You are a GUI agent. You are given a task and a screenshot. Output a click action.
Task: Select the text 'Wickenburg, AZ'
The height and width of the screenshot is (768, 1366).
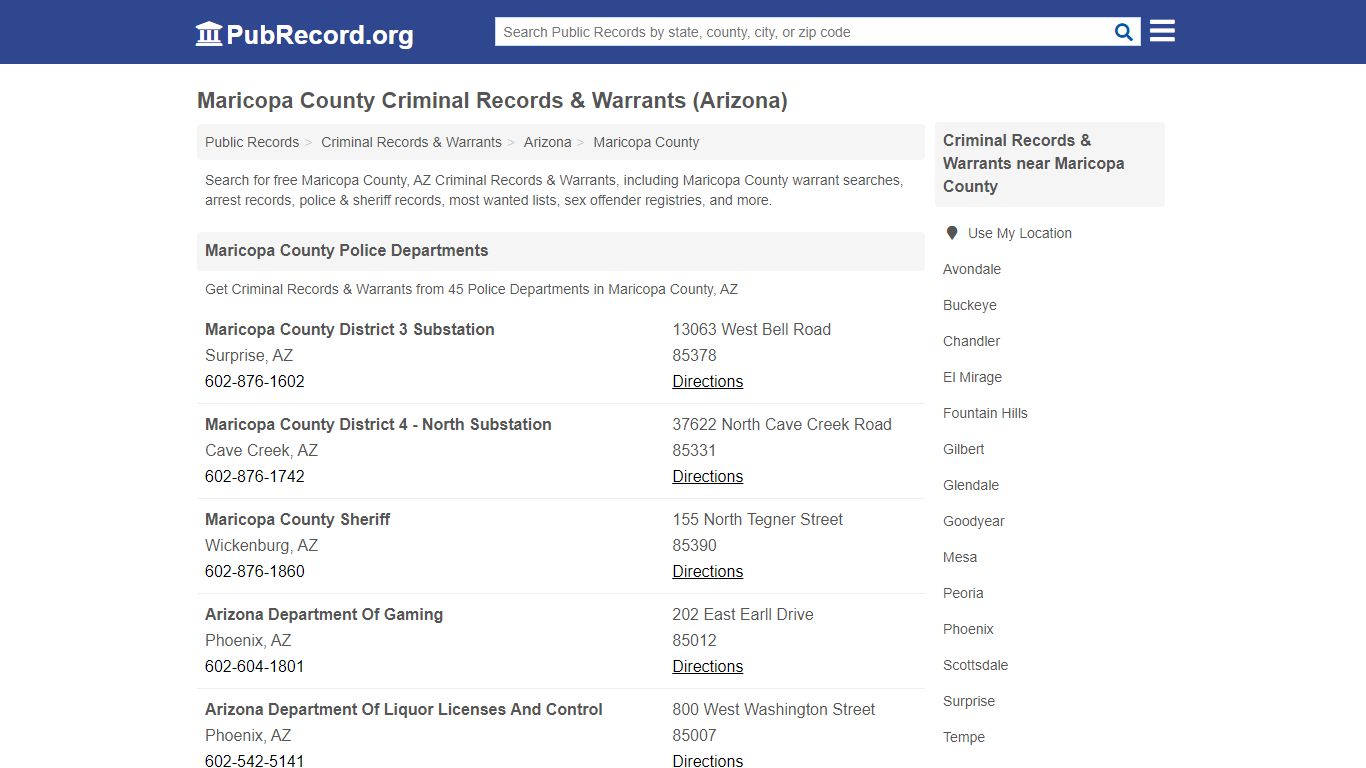pyautogui.click(x=261, y=545)
